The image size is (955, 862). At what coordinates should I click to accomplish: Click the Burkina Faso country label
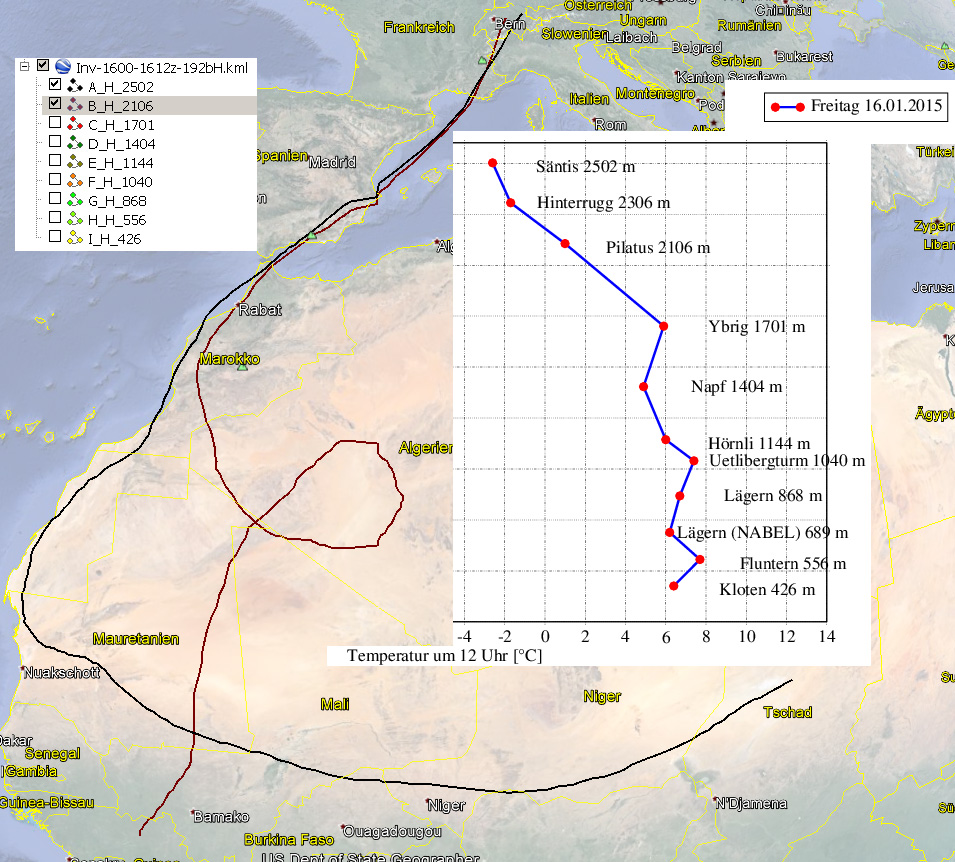[289, 839]
